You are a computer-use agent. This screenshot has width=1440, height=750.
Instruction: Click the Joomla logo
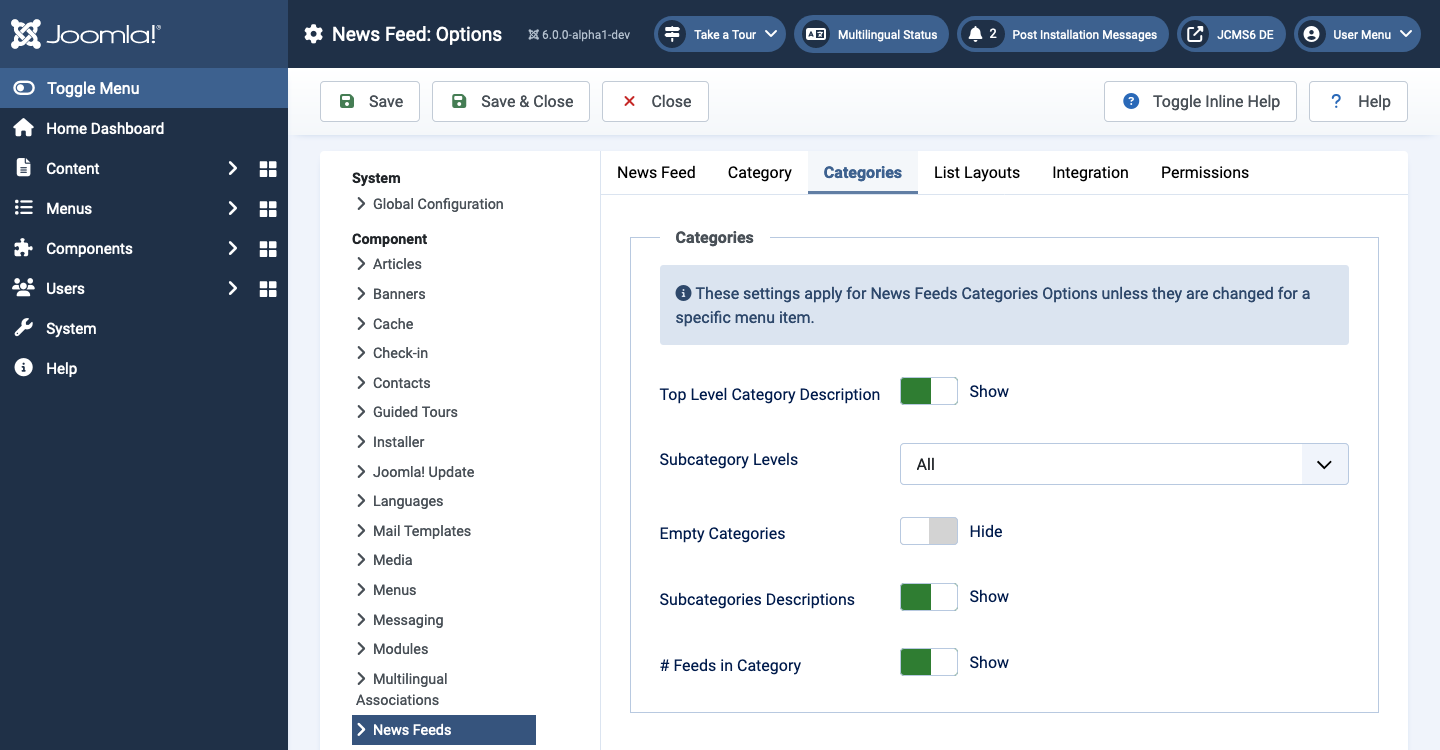coord(85,34)
